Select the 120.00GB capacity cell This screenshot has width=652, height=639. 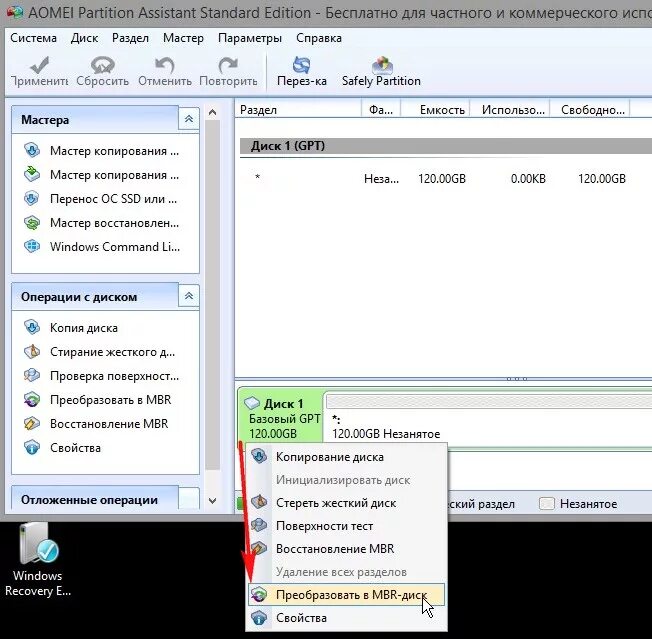coord(442,179)
